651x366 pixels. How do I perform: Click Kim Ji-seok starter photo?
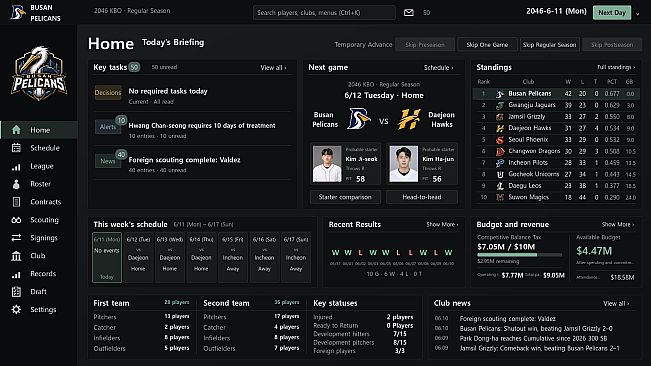coord(327,164)
